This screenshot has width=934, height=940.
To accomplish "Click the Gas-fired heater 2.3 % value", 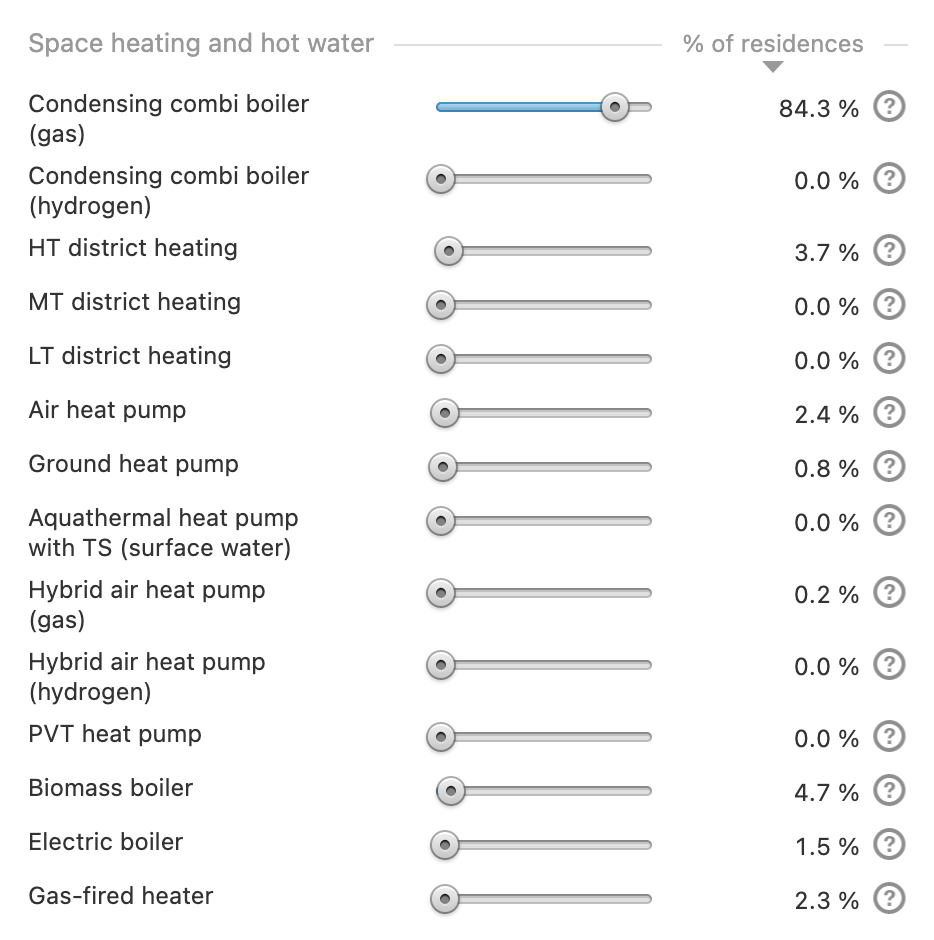I will tap(826, 900).
